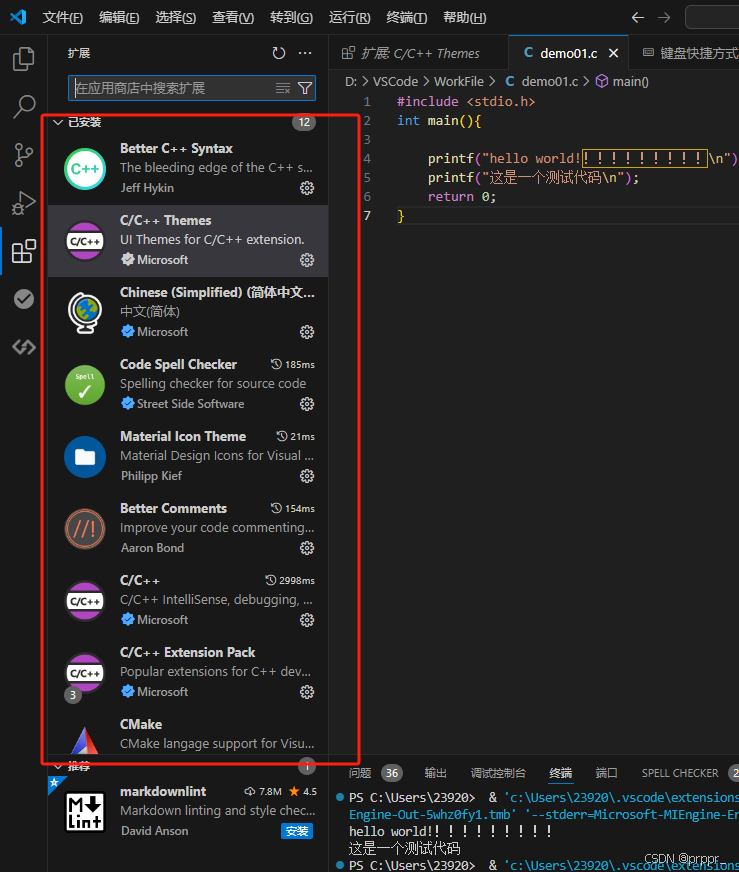
Task: Click line 6 return 0 in editor
Action: (x=462, y=197)
